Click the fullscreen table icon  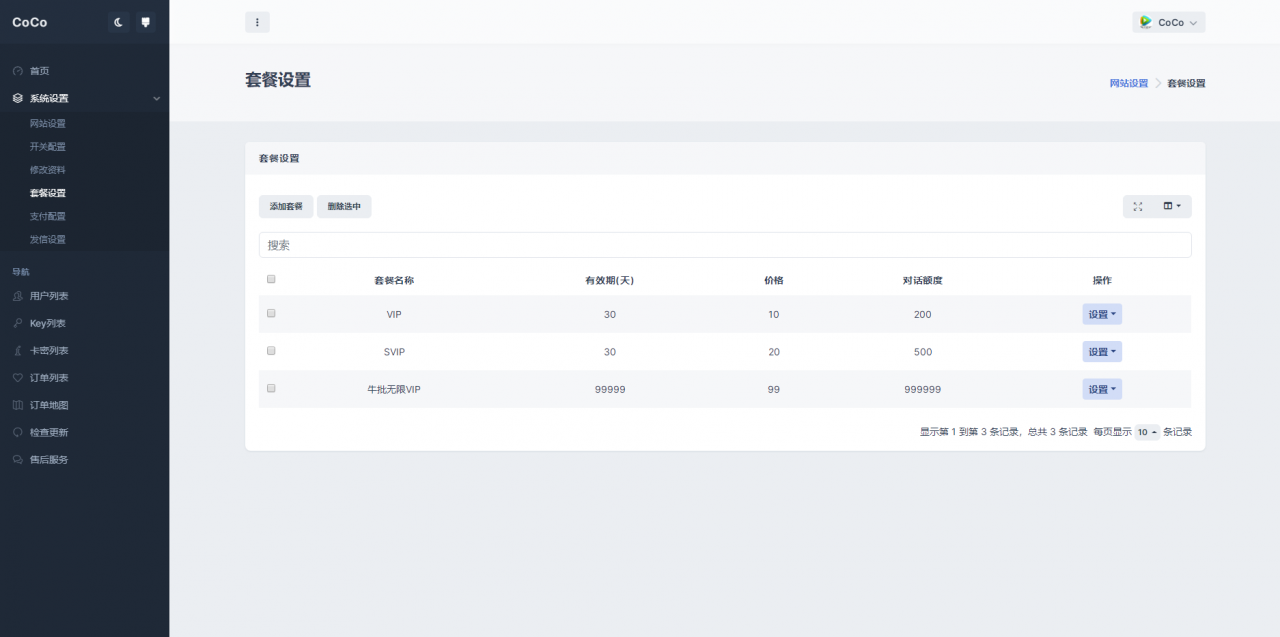click(x=1137, y=206)
